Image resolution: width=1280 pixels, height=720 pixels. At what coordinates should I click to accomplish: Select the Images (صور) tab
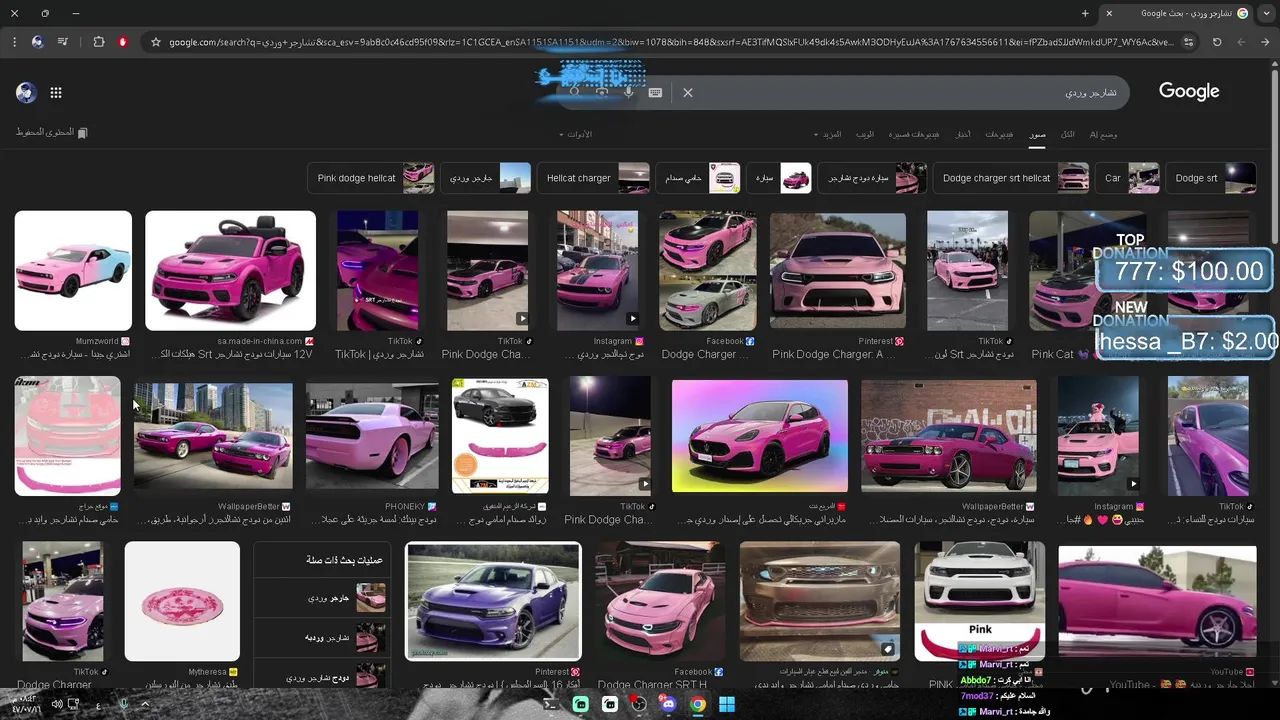click(1038, 134)
